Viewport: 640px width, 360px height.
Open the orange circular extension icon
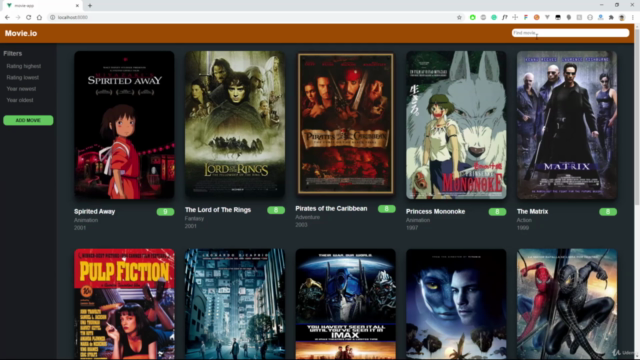(536, 17)
